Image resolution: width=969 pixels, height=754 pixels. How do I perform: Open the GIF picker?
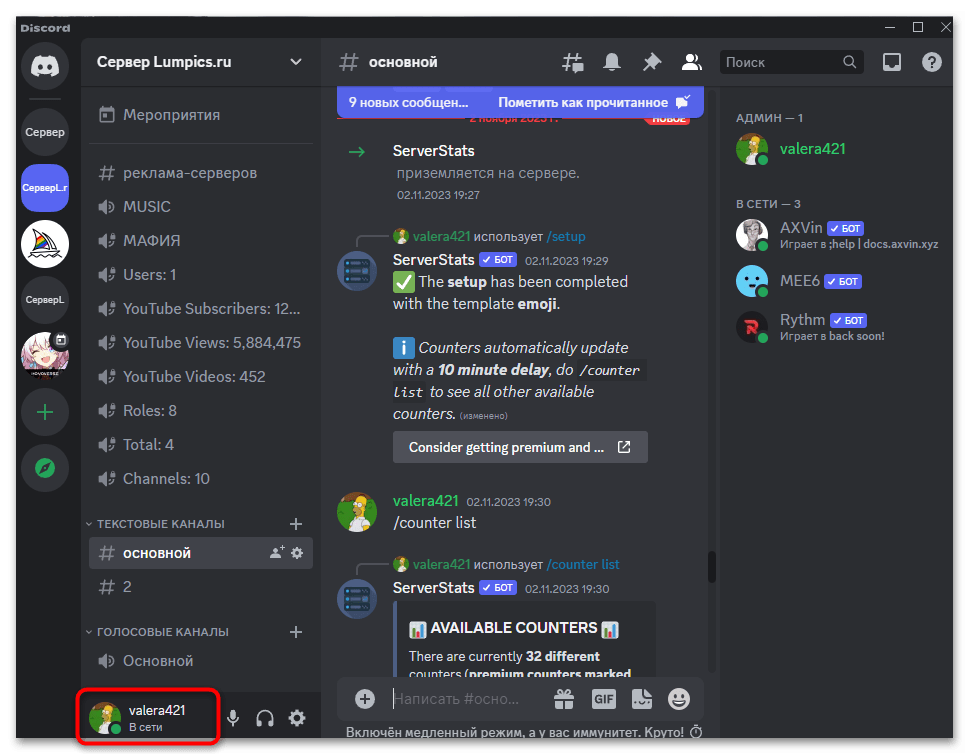[603, 698]
